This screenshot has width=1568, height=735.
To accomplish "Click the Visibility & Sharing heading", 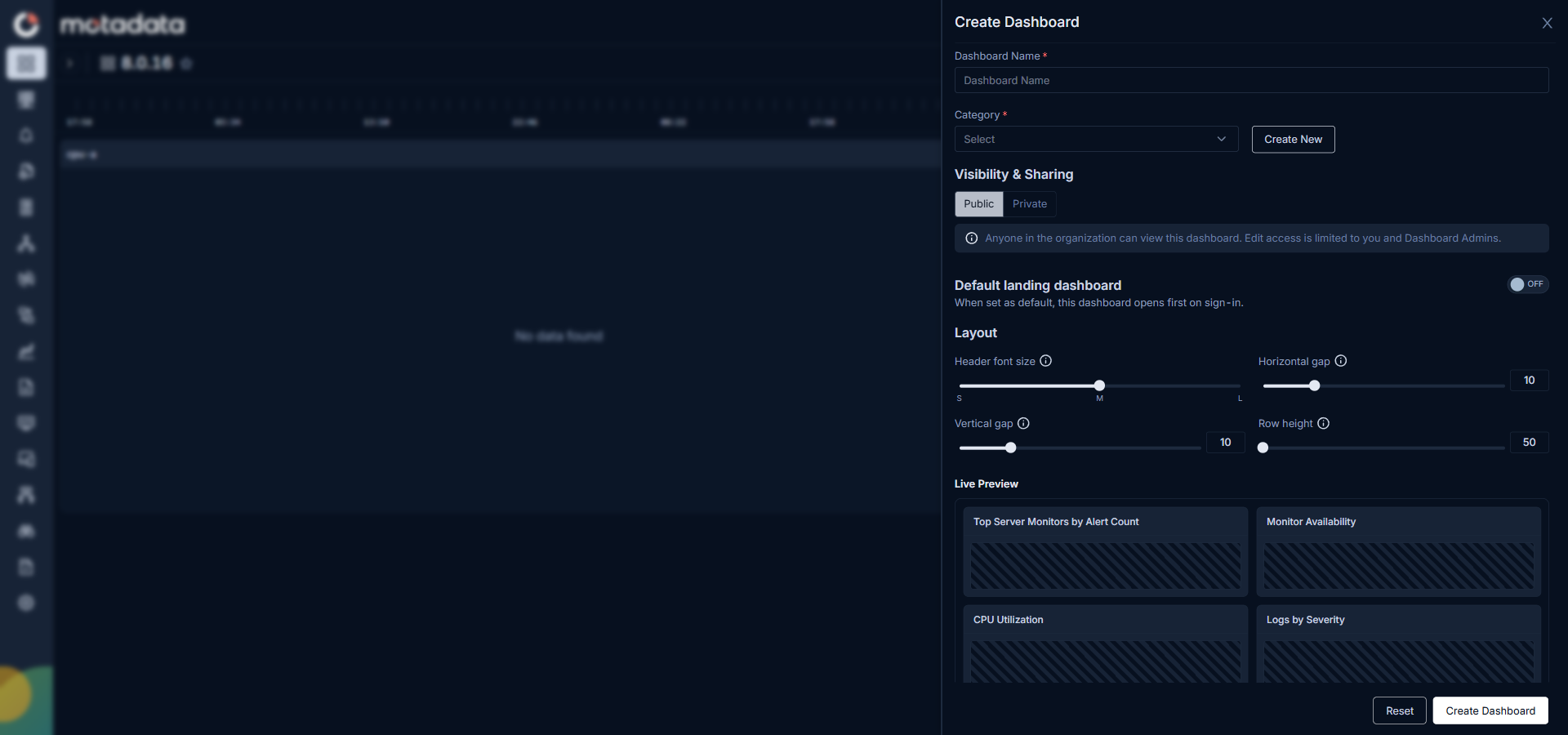I will point(1013,175).
